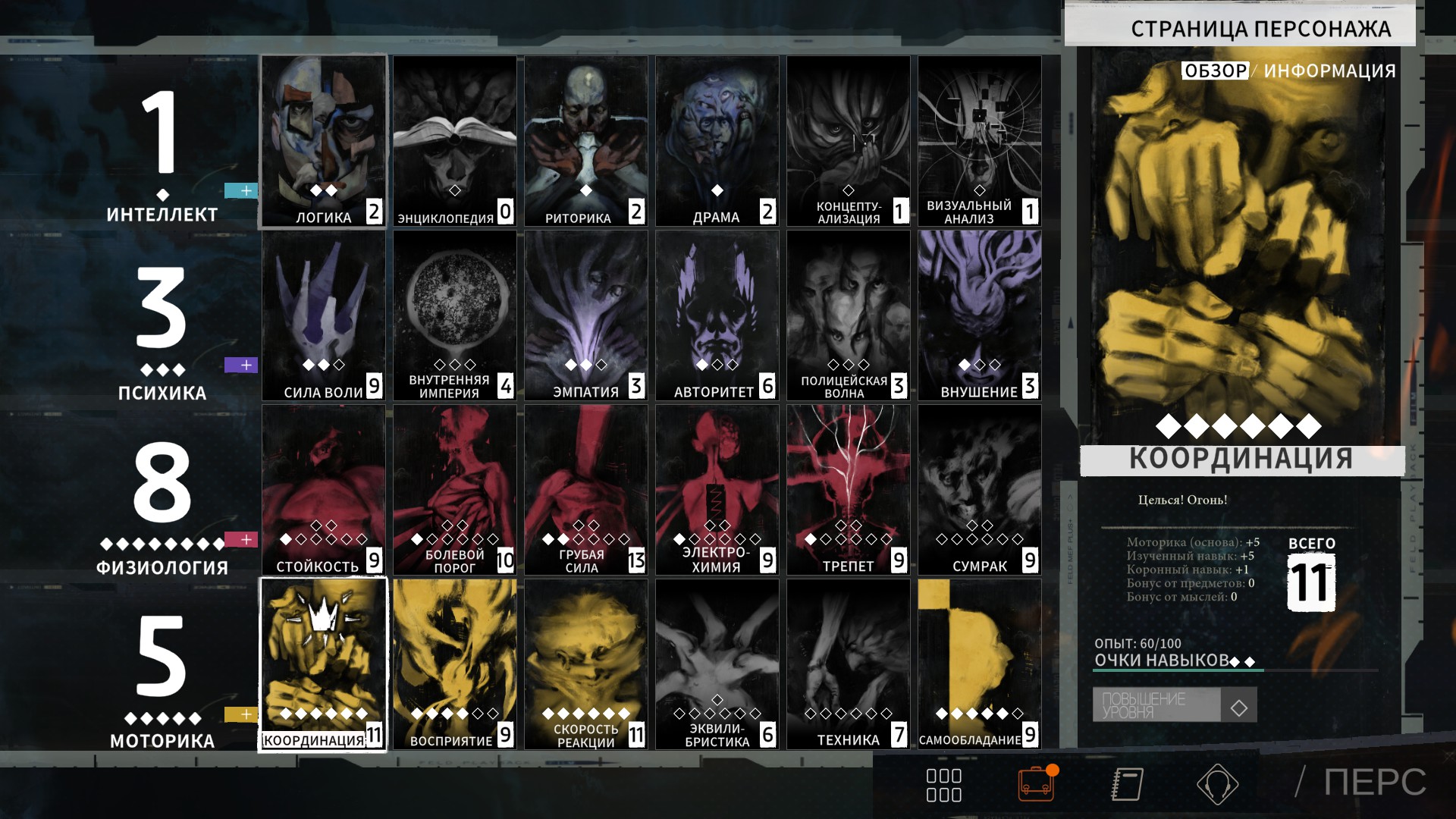The width and height of the screenshot is (1456, 819).
Task: Select the Эмпатия skill card
Action: click(586, 315)
